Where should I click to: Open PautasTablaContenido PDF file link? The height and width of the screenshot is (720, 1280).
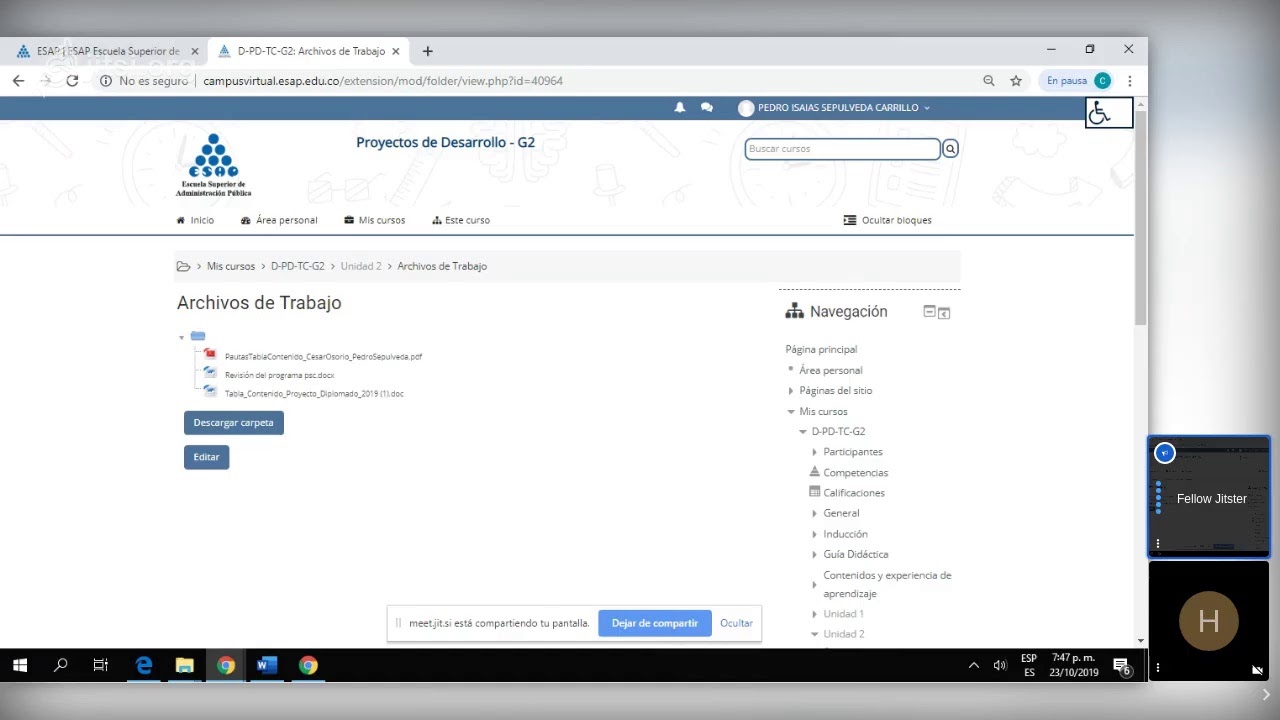point(323,357)
